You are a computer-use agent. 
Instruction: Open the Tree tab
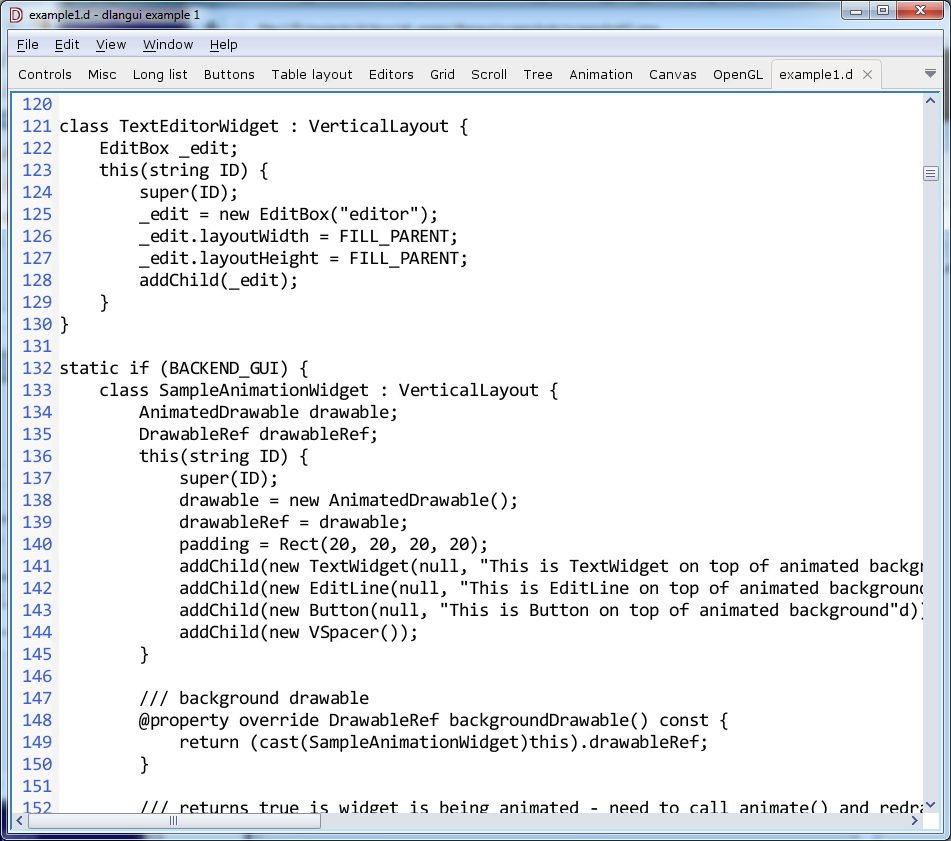click(x=538, y=75)
